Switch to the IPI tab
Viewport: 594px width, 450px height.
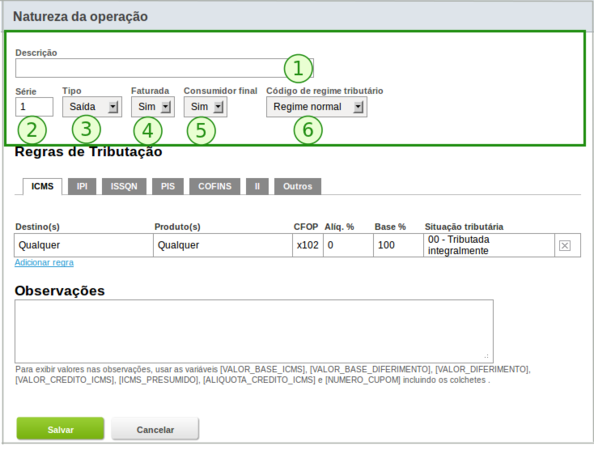click(82, 186)
